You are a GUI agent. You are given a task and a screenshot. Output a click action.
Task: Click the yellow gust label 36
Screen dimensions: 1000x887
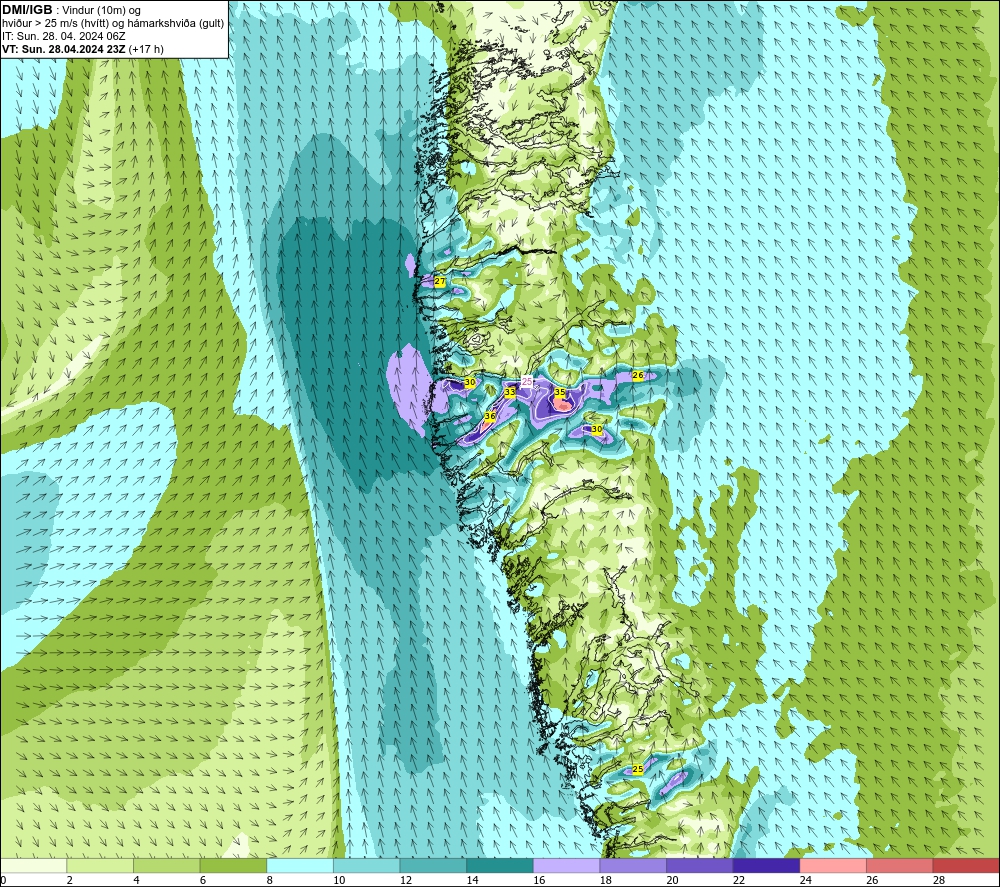tap(489, 416)
